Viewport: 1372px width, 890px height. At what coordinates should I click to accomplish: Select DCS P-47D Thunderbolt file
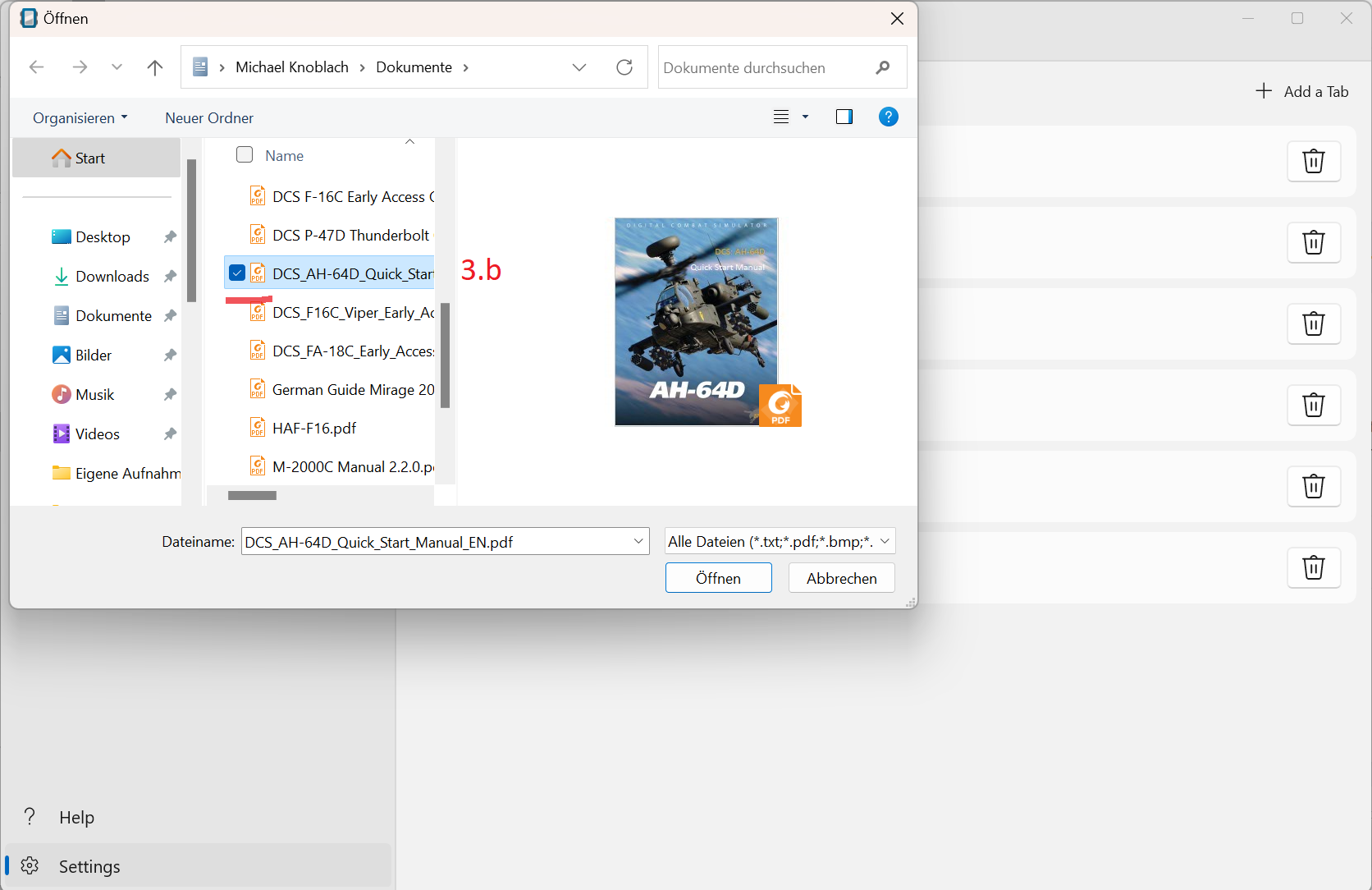[341, 236]
